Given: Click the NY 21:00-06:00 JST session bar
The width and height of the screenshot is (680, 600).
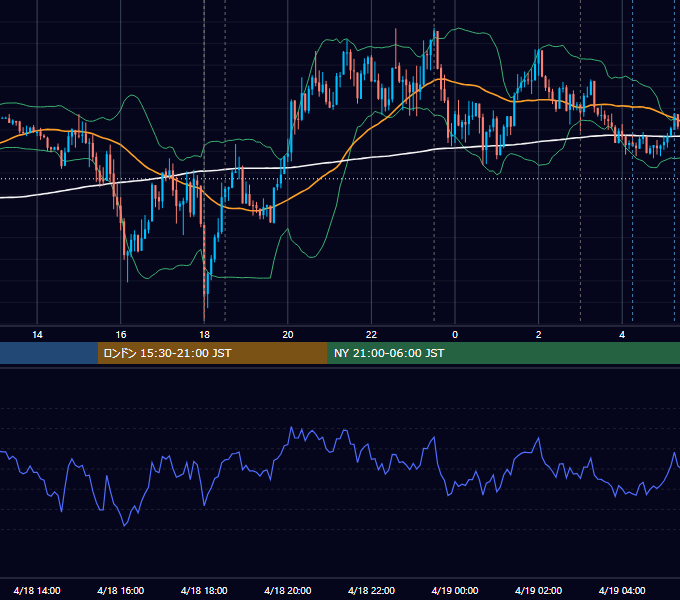Looking at the screenshot, I should tap(503, 353).
